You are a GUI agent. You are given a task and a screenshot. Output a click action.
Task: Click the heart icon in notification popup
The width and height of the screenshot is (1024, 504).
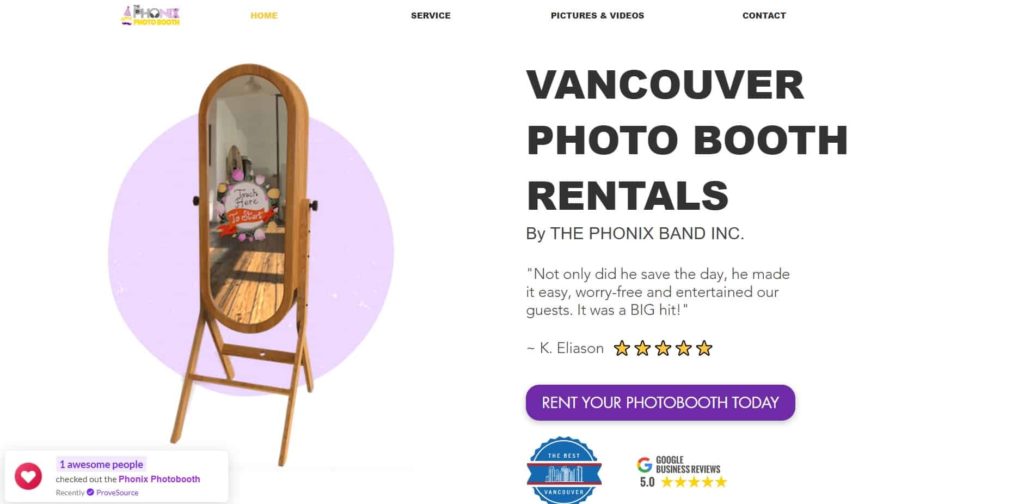click(x=28, y=477)
